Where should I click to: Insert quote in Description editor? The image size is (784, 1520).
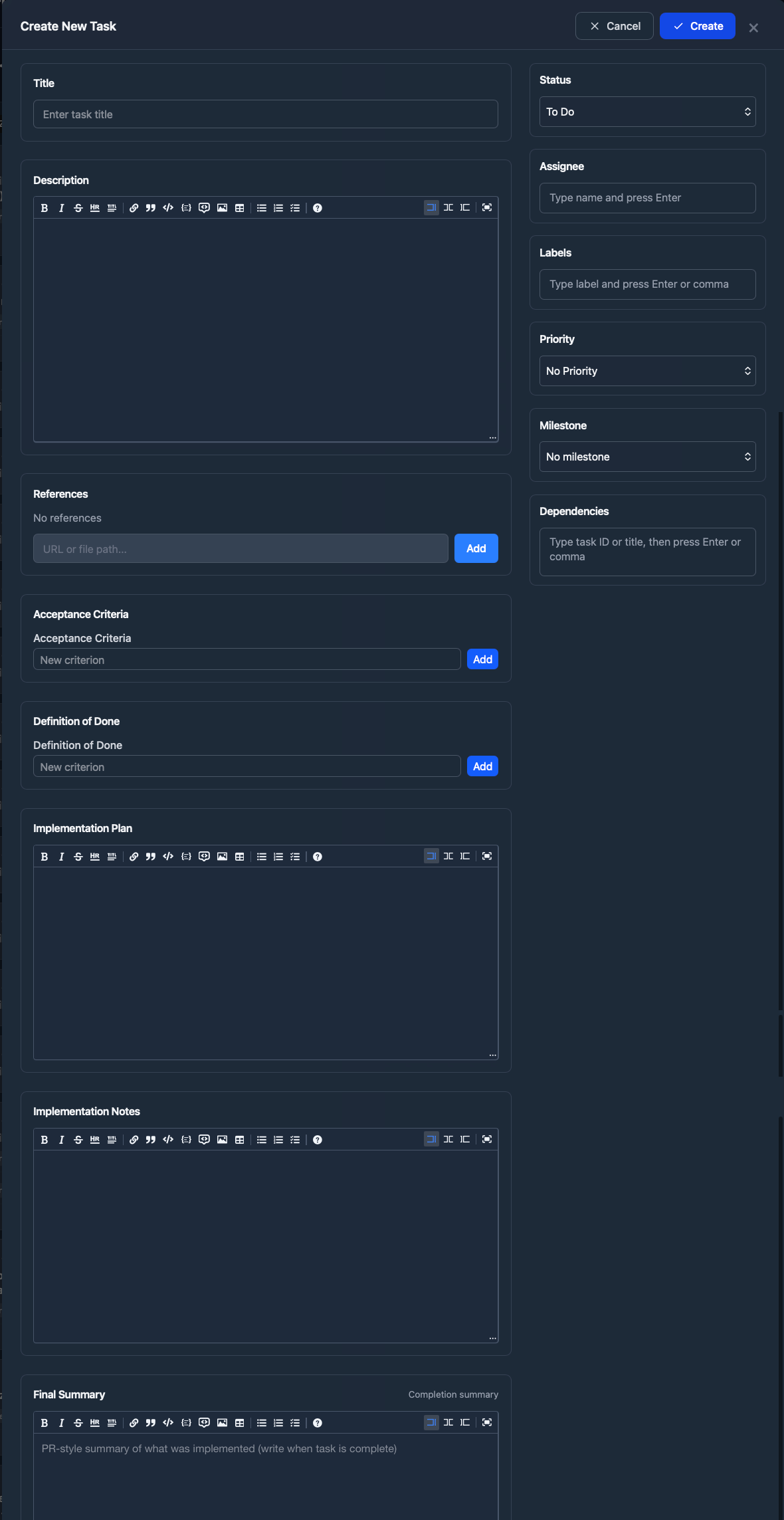point(151,208)
